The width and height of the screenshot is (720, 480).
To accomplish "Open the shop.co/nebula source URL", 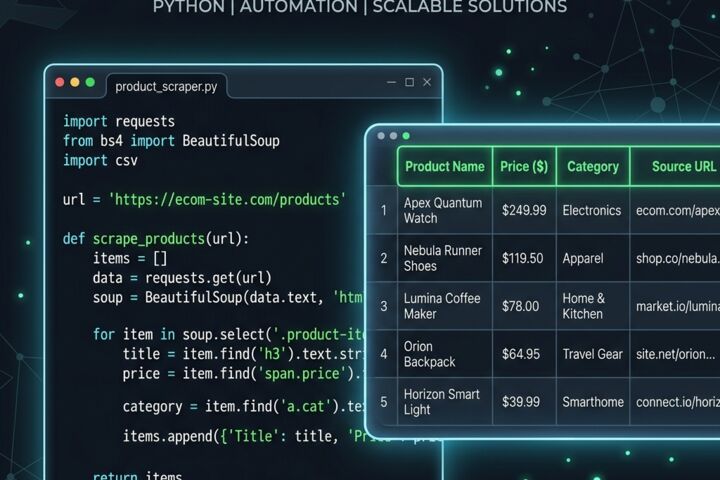I will (x=678, y=258).
